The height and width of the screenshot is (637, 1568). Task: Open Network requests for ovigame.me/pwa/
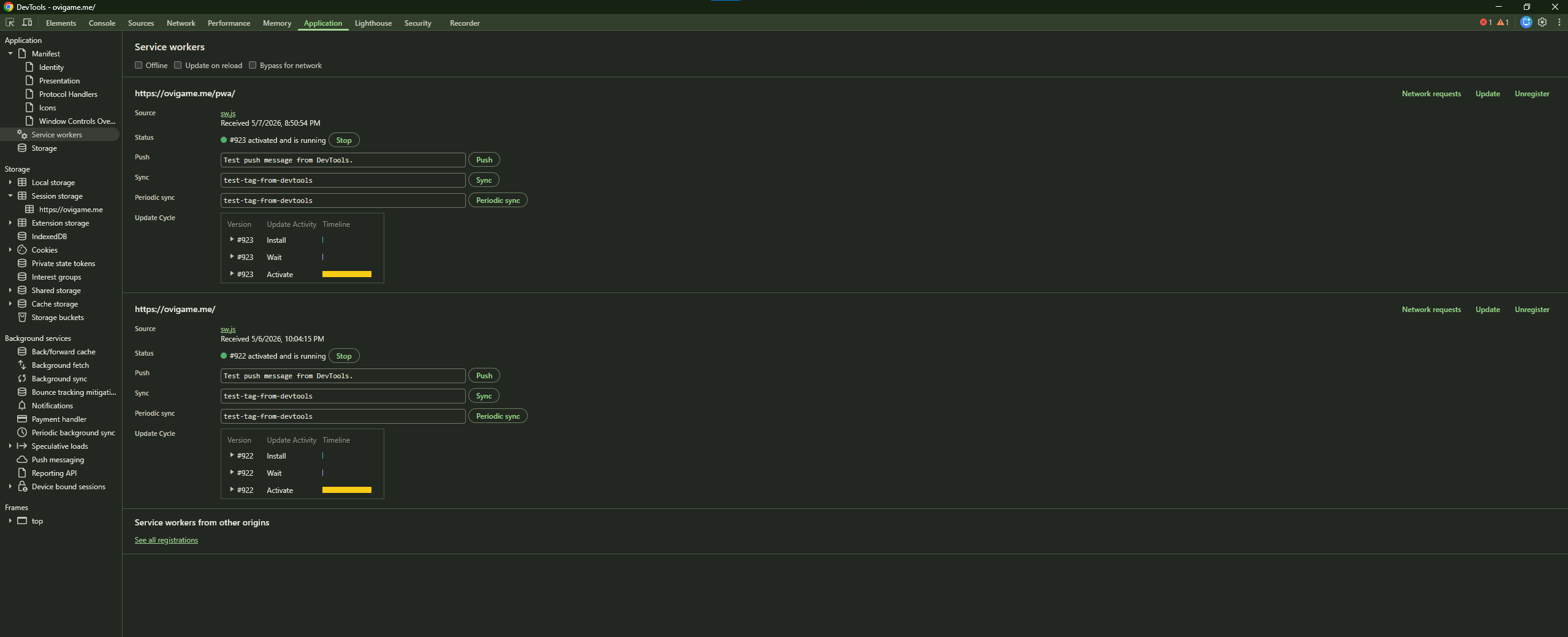click(x=1431, y=94)
